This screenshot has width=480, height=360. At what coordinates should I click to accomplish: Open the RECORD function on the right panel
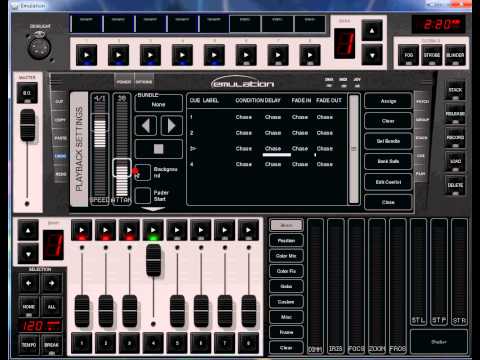tap(455, 138)
